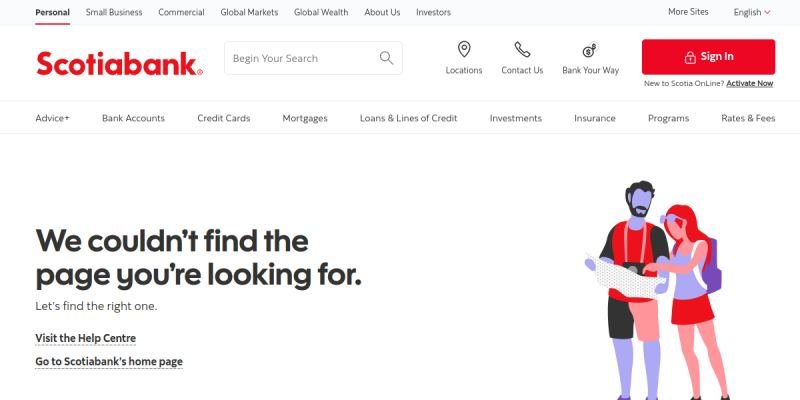Open the Advice+ menu
The width and height of the screenshot is (800, 400).
point(52,118)
